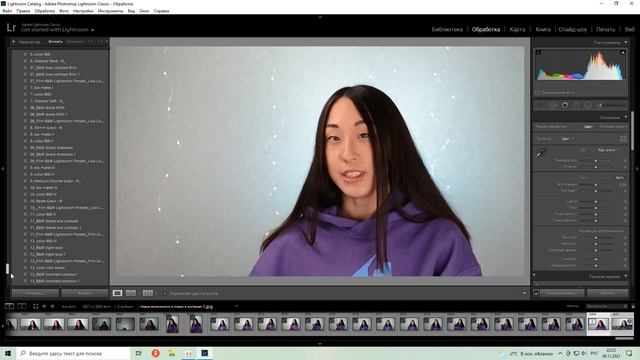Select the Radial Filter tool
Viewport: 640px width, 360px height.
[588, 105]
